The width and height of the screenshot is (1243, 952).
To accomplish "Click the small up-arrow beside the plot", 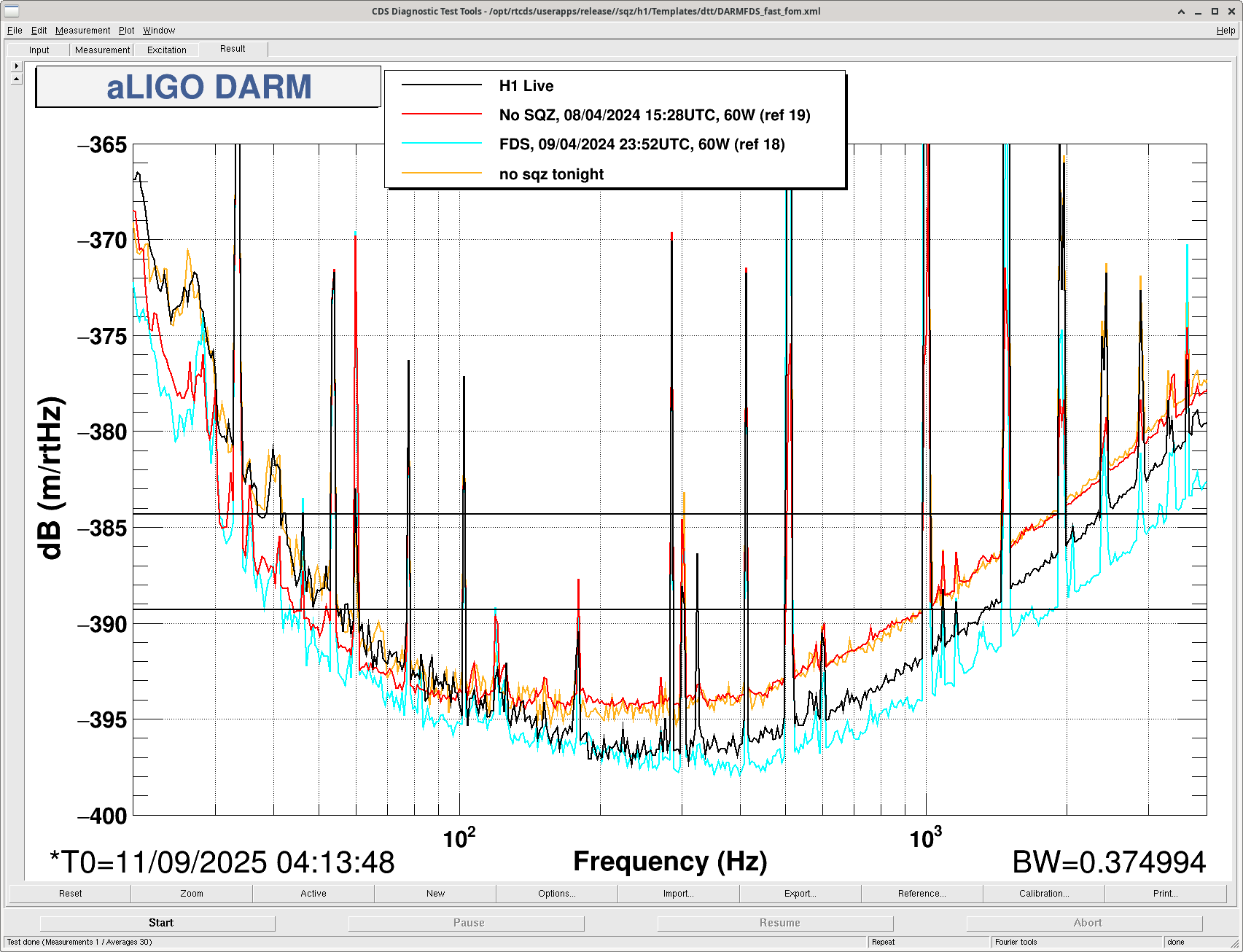I will (16, 79).
